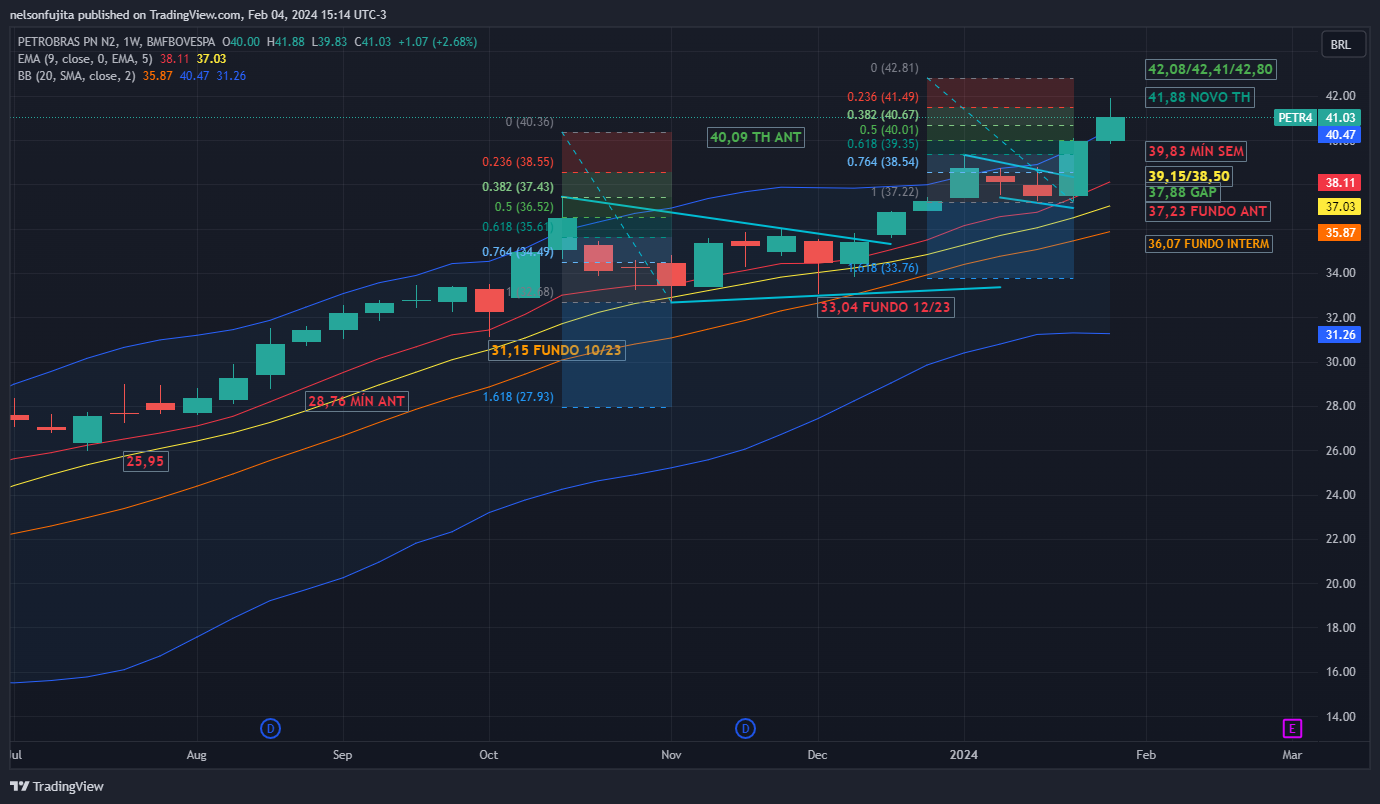1380x804 pixels.
Task: Click the '37,23 FUNDO ANT' annotation
Action: click(1208, 211)
